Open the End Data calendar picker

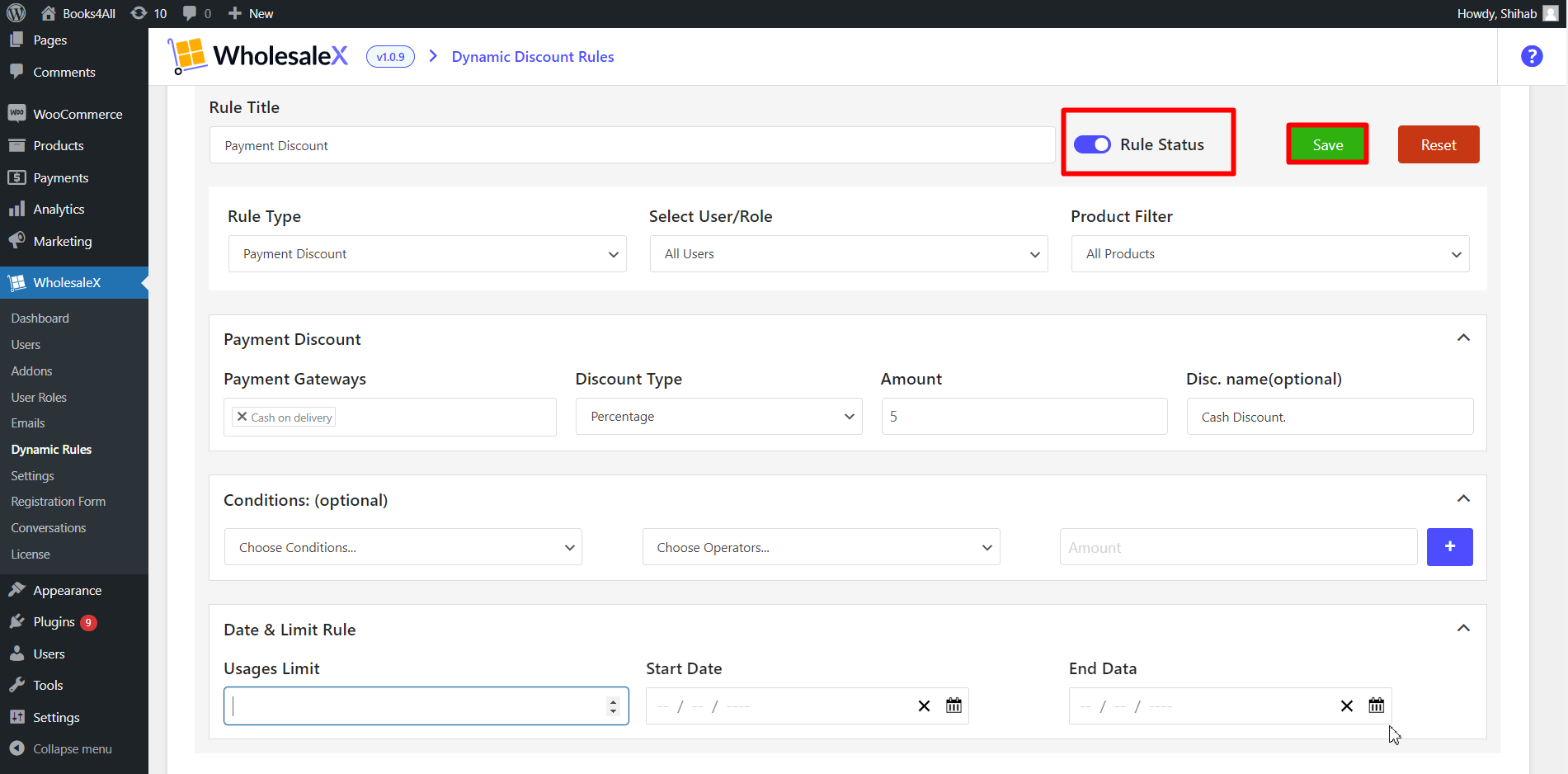click(1377, 706)
